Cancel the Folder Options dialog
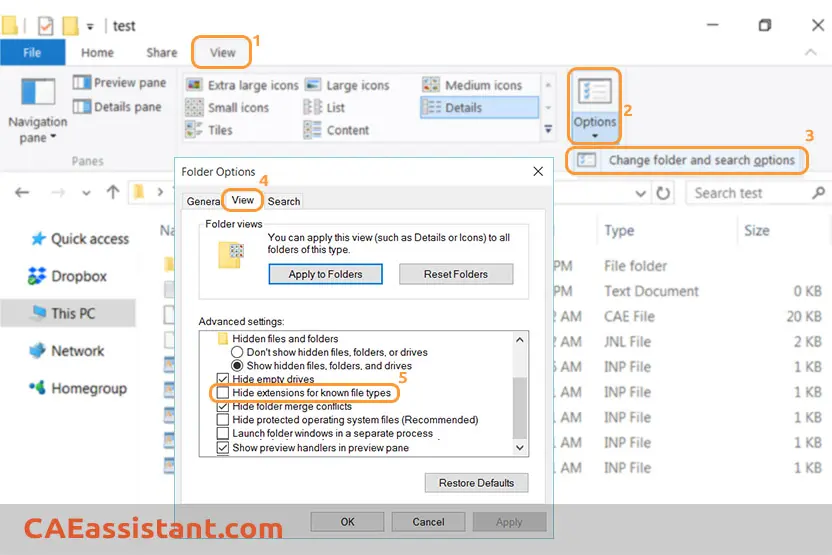This screenshot has height=555, width=832. [428, 522]
